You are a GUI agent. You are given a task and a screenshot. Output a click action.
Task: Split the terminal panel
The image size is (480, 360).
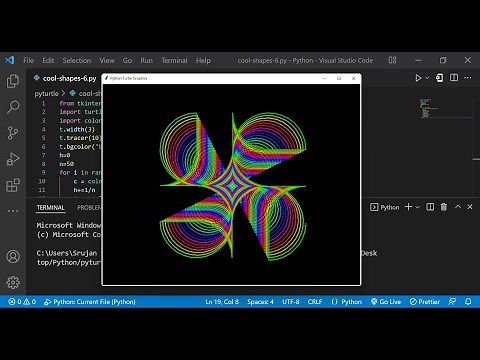click(430, 207)
